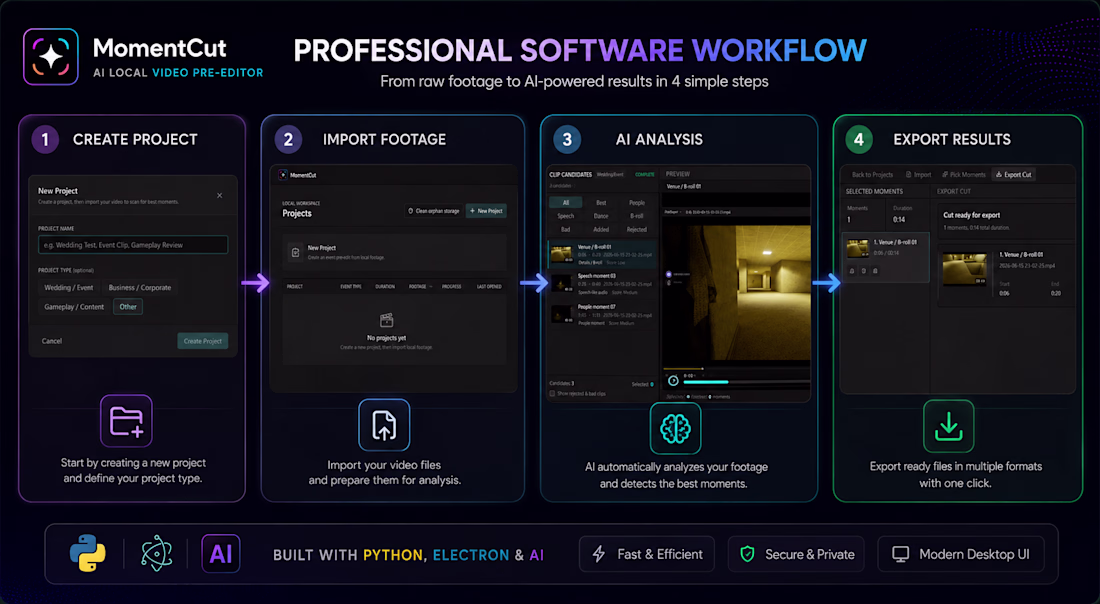Filter clip candidates by Added

tap(601, 229)
